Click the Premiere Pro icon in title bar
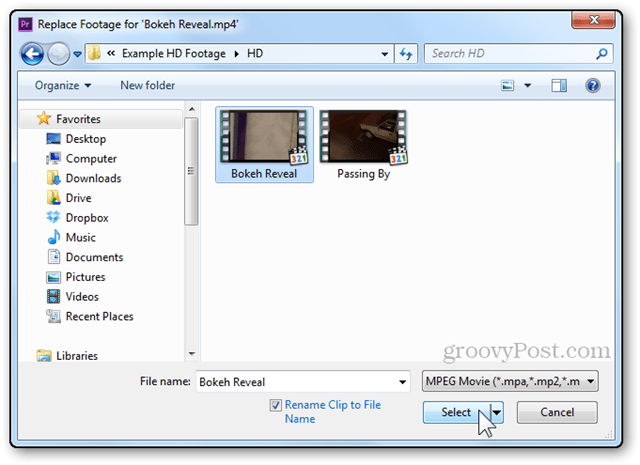 pos(25,24)
